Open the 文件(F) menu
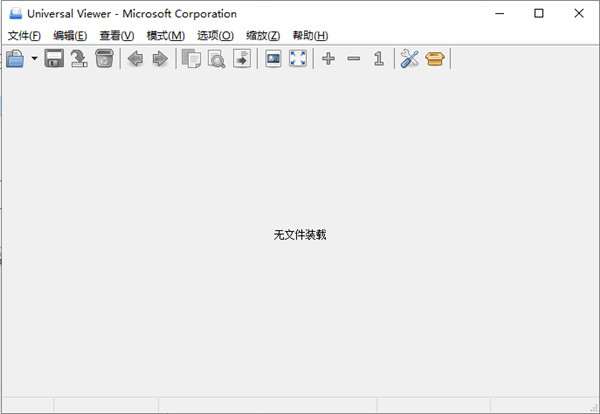This screenshot has height=414, width=600. [x=24, y=36]
